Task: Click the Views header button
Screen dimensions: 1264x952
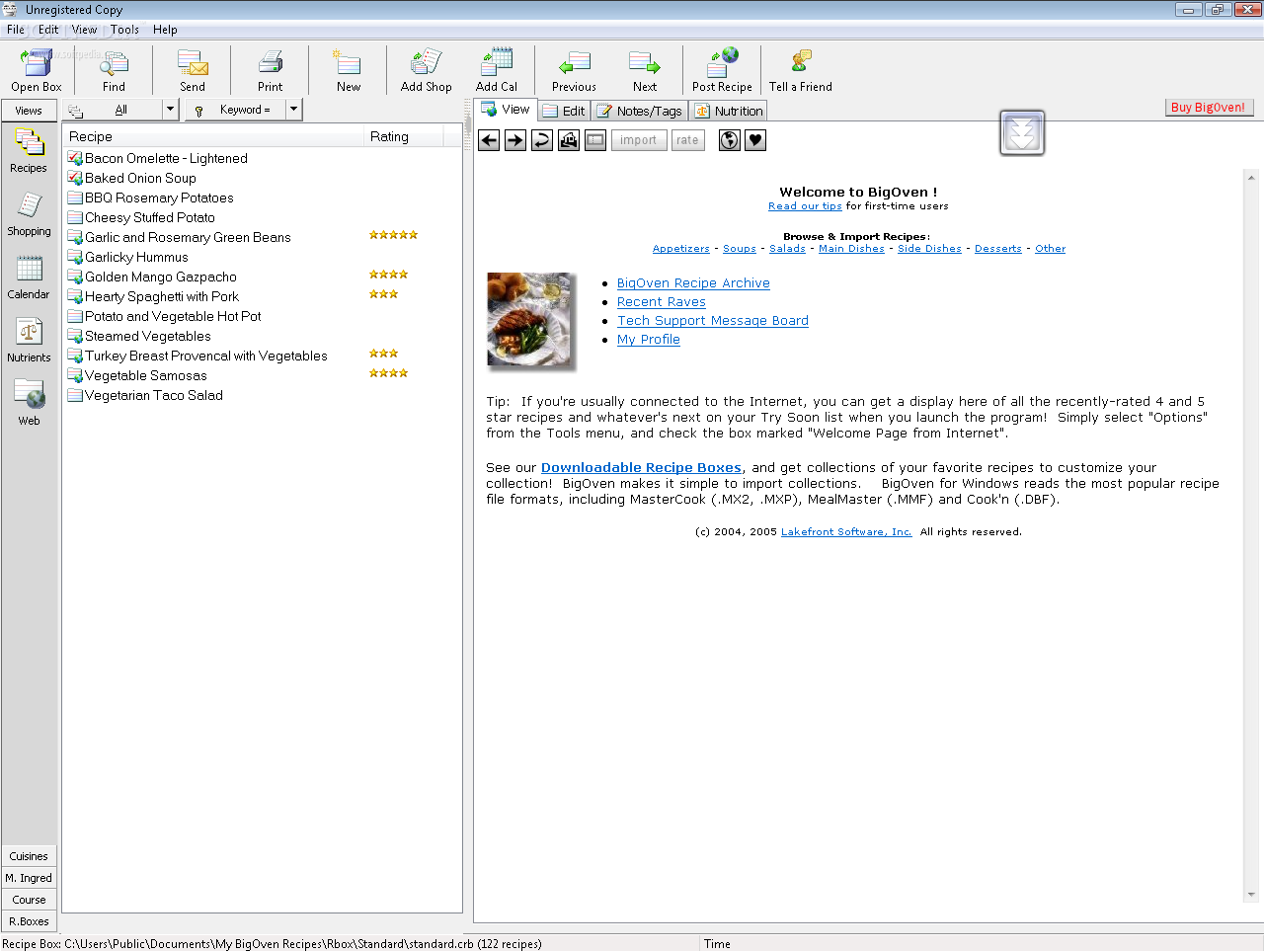Action: [x=29, y=111]
